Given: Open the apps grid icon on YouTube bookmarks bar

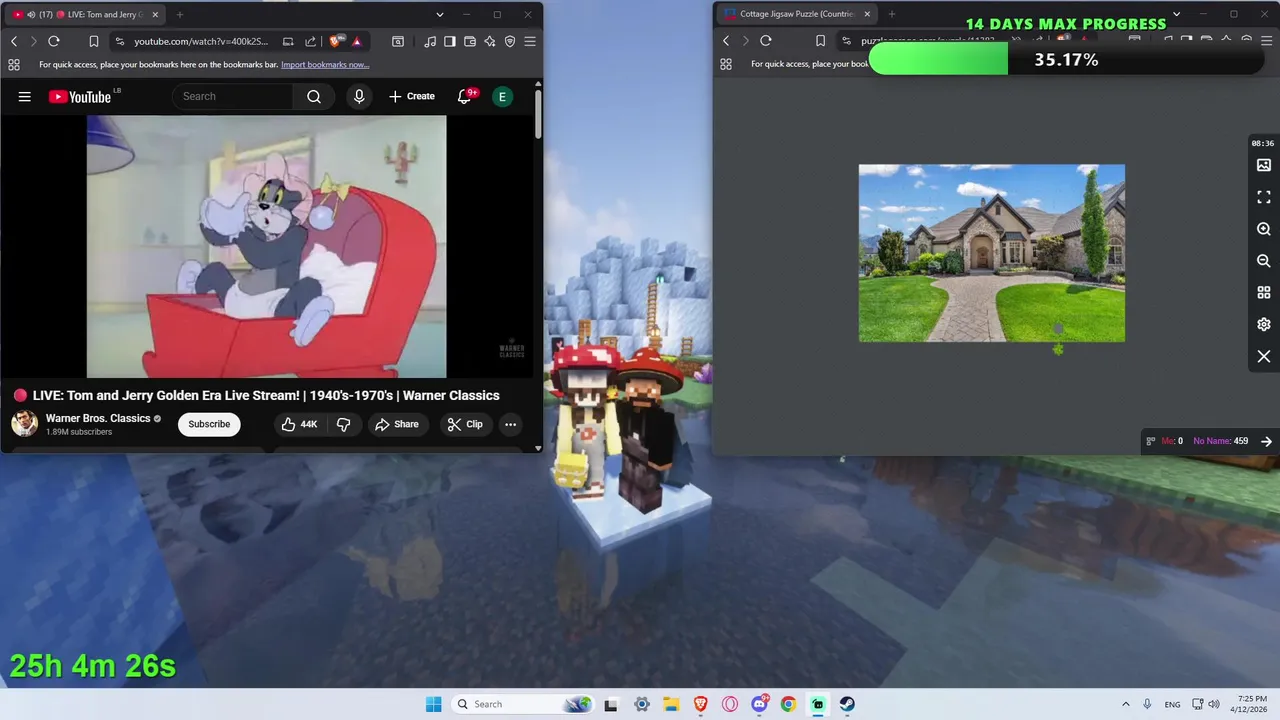Looking at the screenshot, I should [x=14, y=64].
